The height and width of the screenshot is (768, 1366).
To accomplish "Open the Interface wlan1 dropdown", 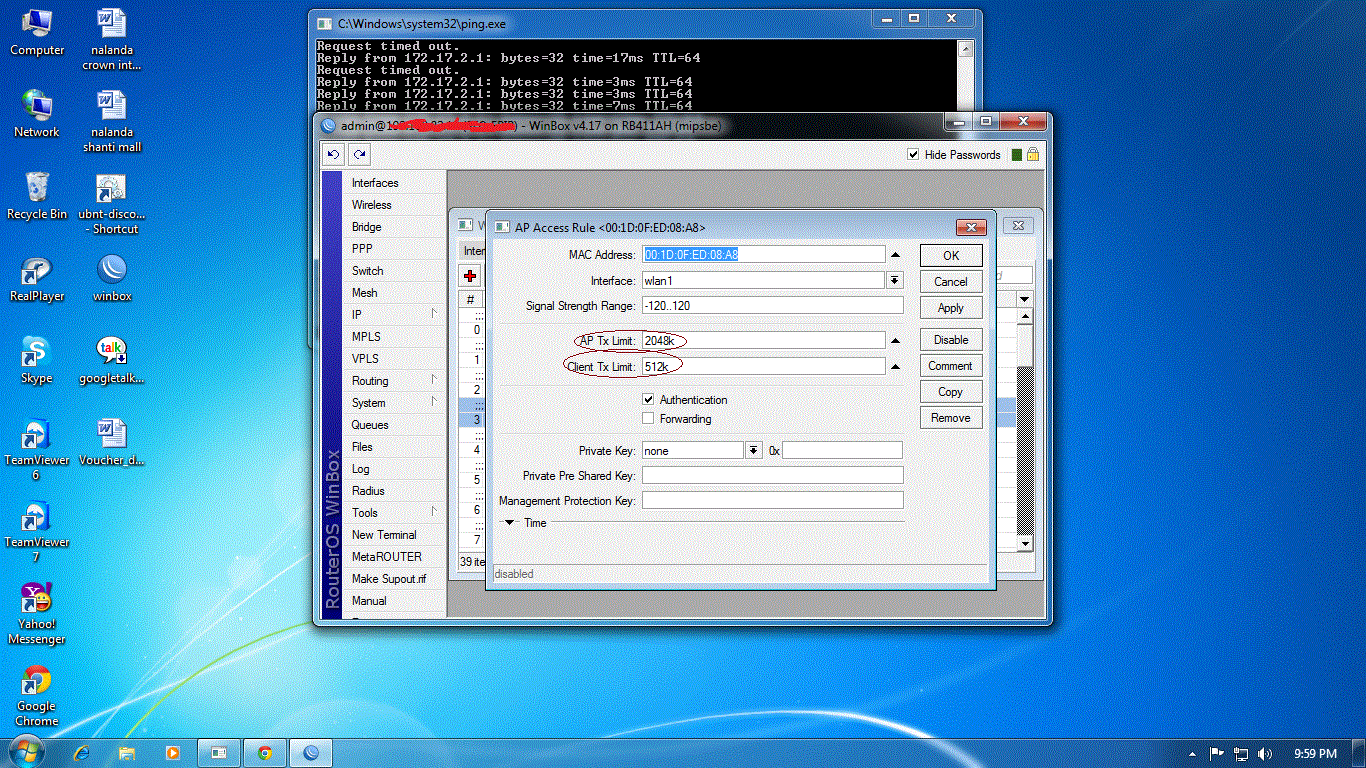I will pyautogui.click(x=895, y=281).
